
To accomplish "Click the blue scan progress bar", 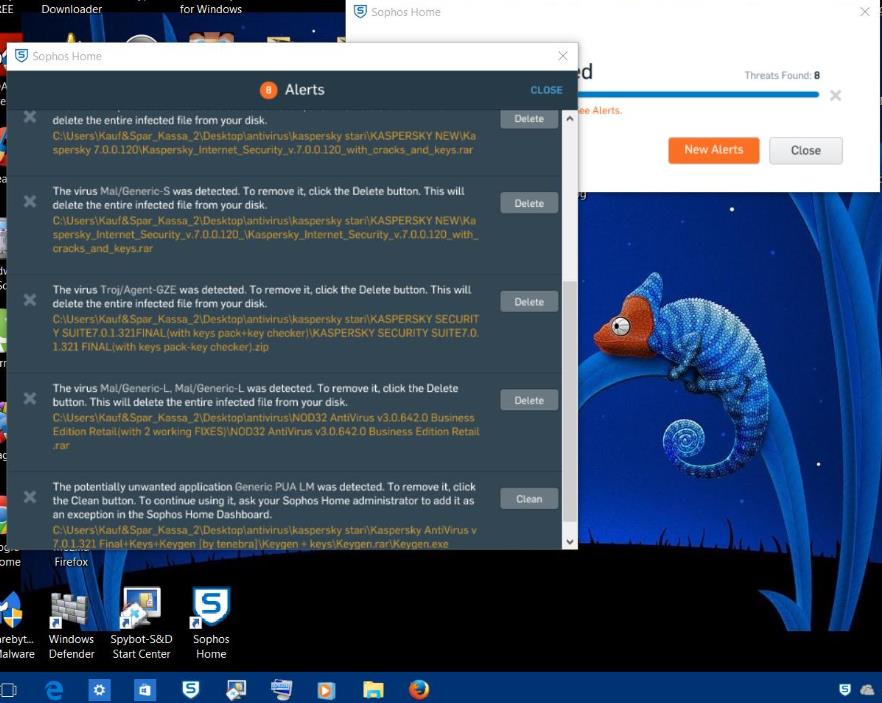I will [x=698, y=95].
